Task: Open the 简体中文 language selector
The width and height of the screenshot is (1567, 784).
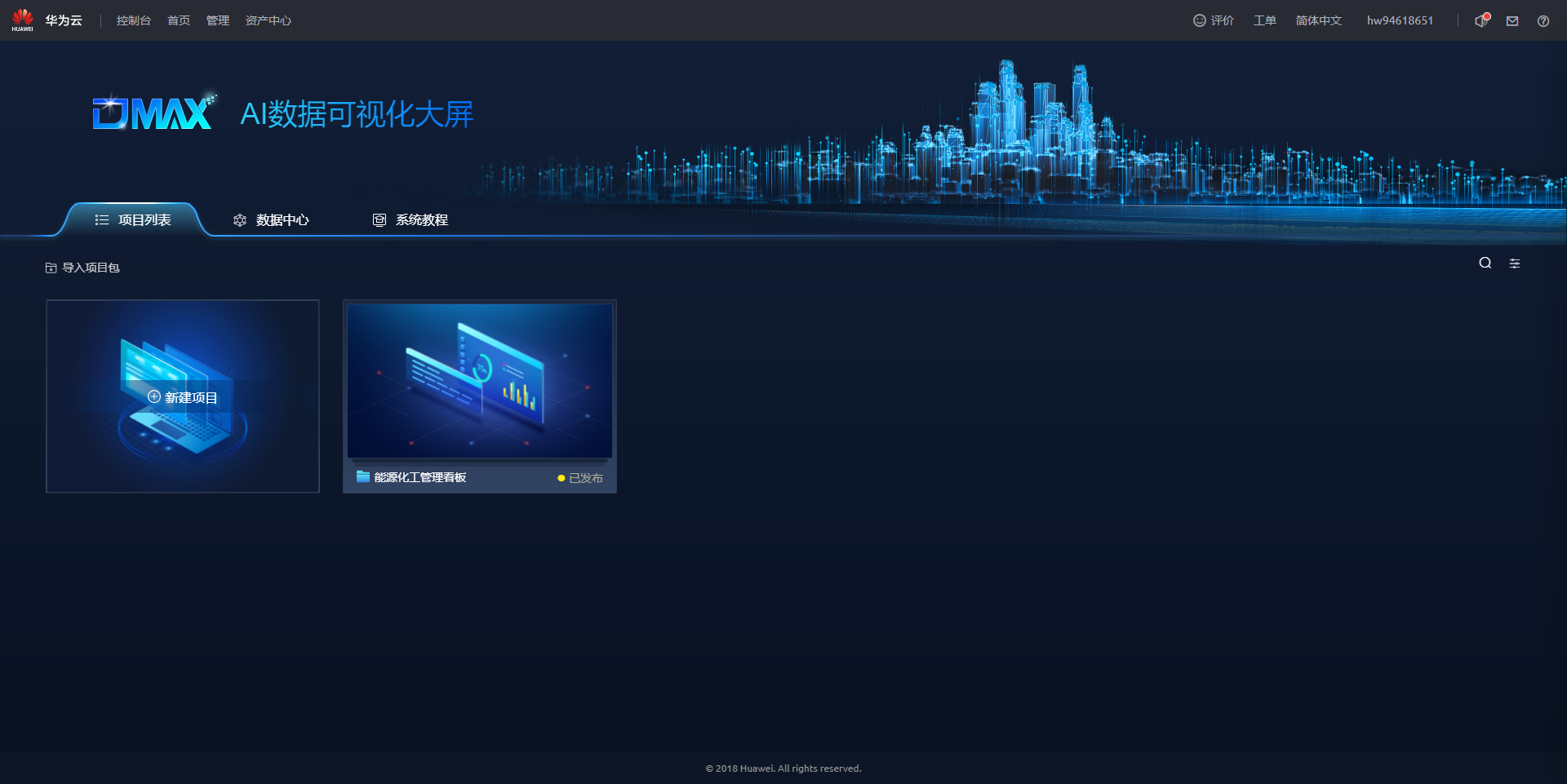Action: [x=1319, y=20]
